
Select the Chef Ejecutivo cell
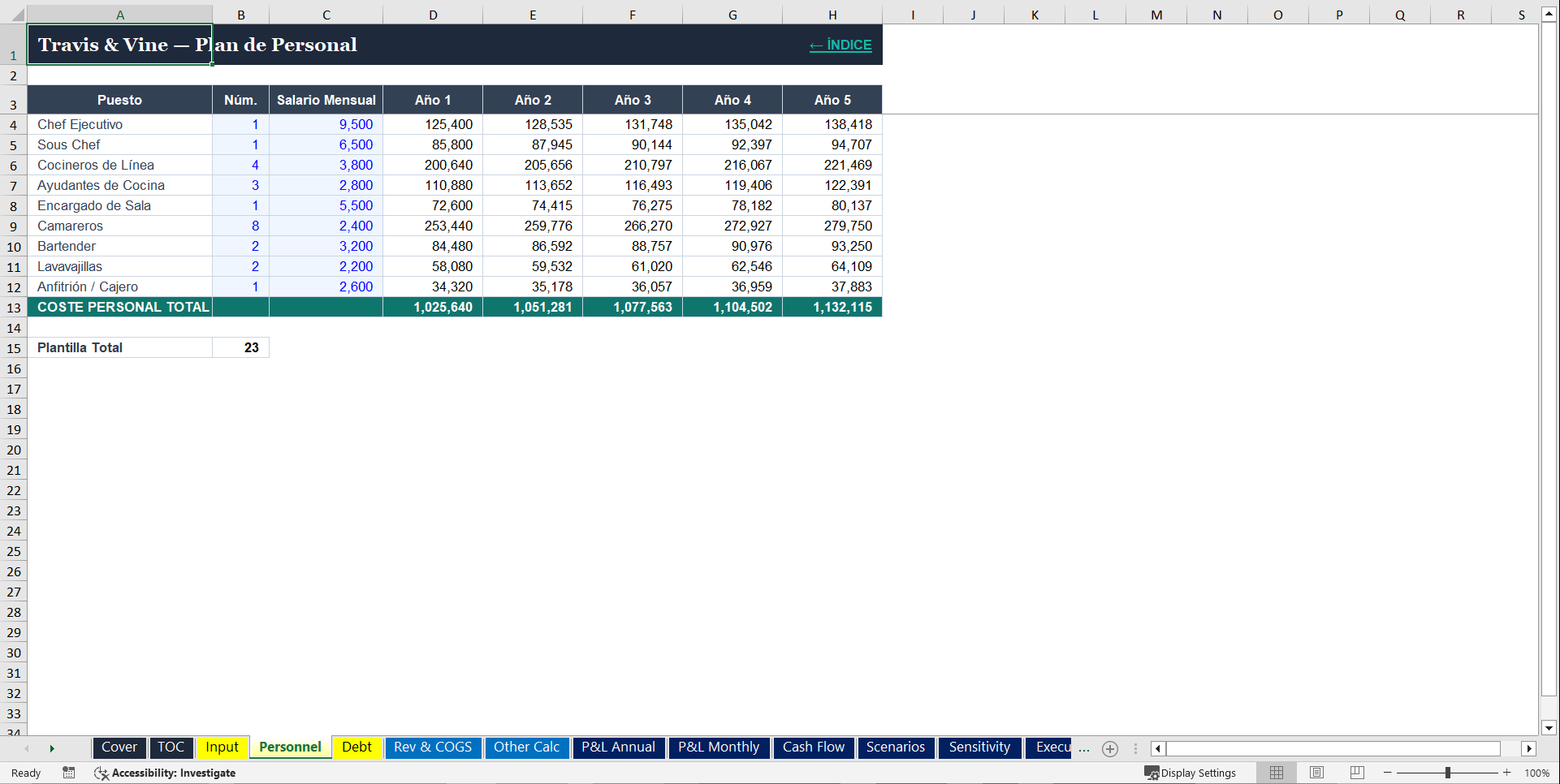coord(120,124)
